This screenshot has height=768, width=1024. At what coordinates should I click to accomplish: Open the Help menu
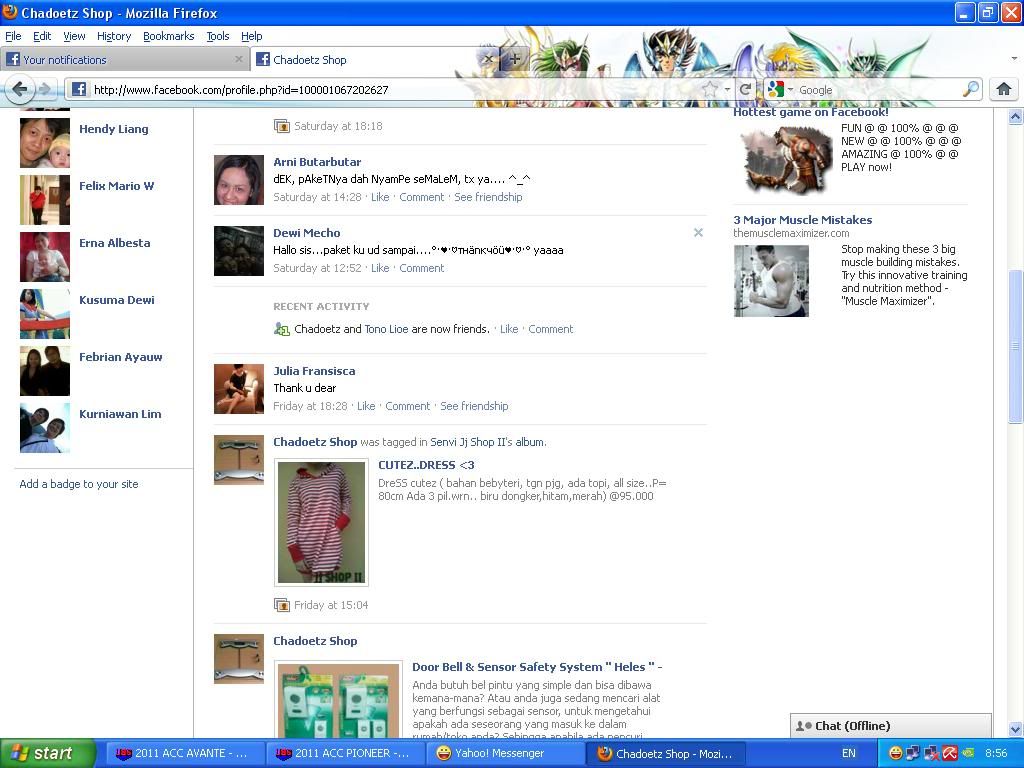click(251, 36)
